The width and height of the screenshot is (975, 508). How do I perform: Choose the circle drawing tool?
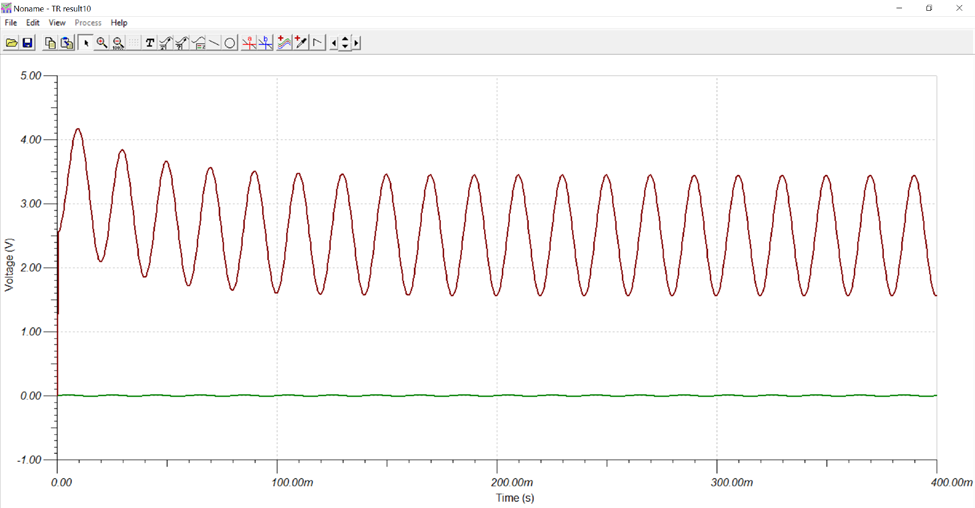pyautogui.click(x=230, y=43)
